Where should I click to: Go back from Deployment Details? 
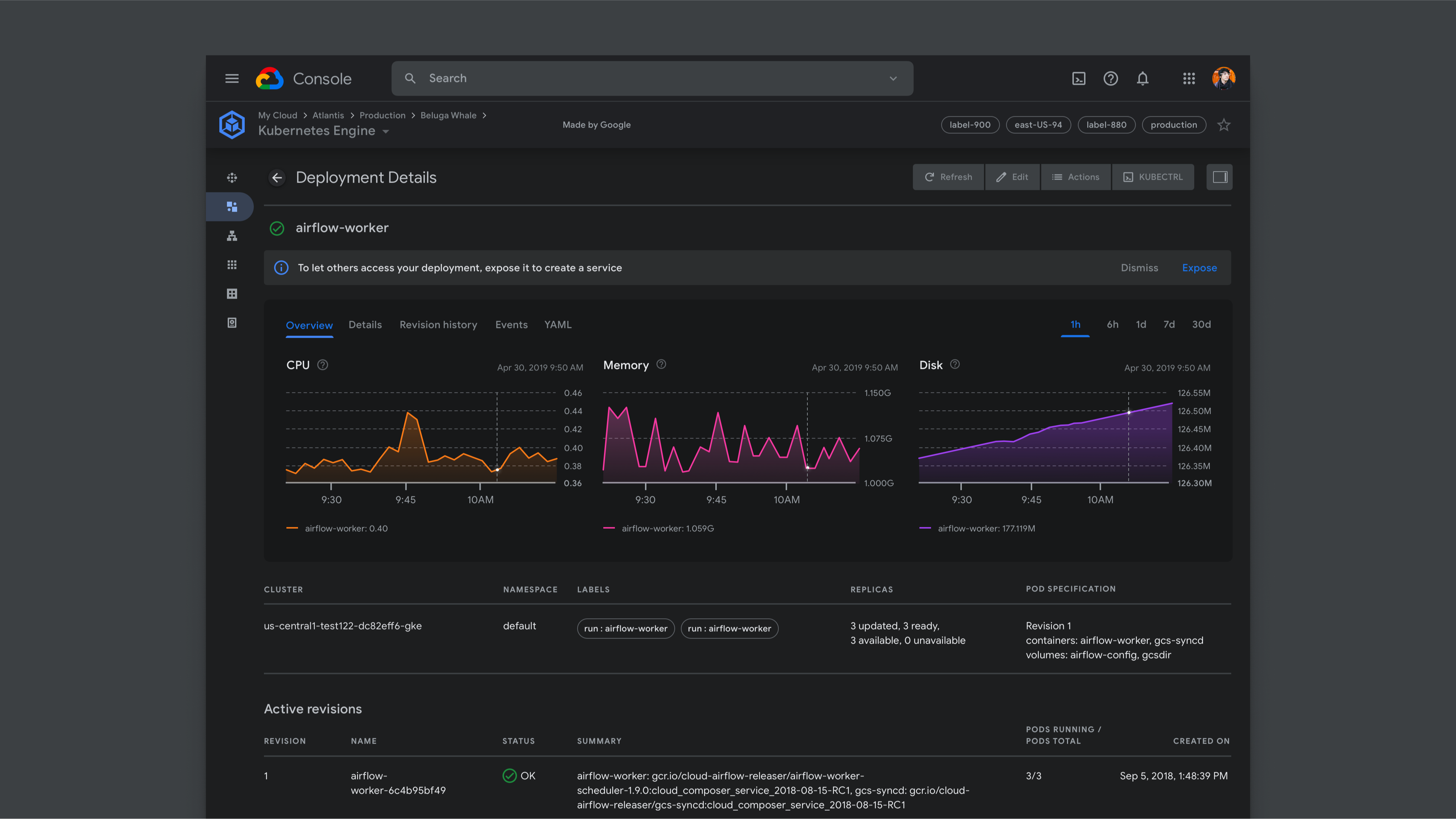277,177
